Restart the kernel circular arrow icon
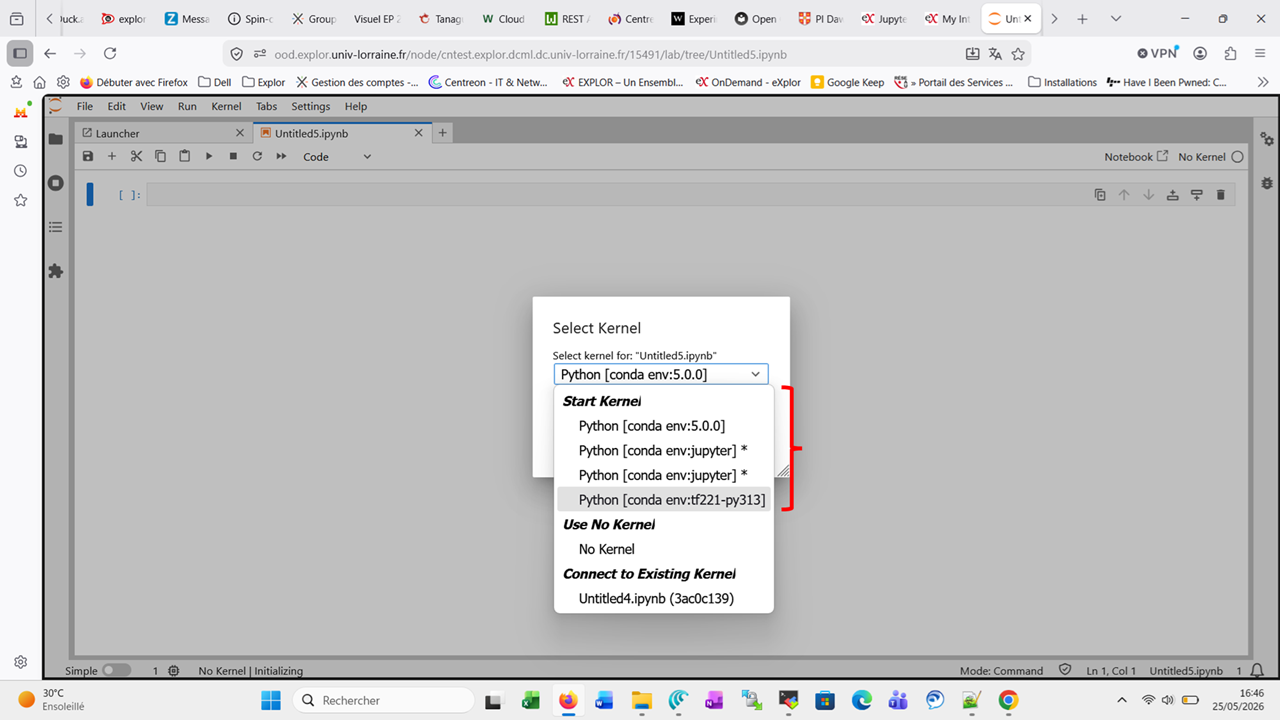The width and height of the screenshot is (1280, 720). click(x=257, y=156)
